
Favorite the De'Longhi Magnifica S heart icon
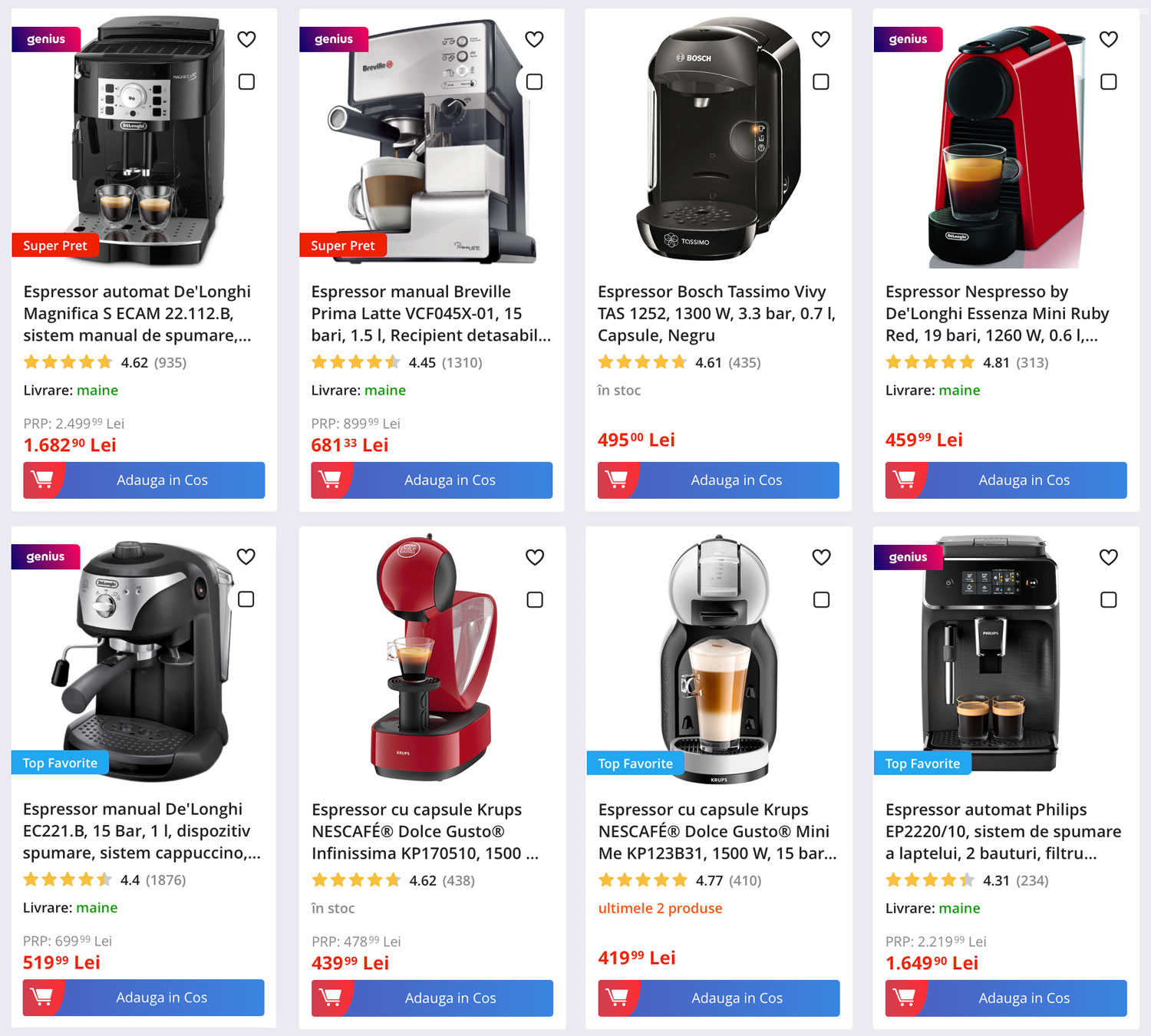246,39
